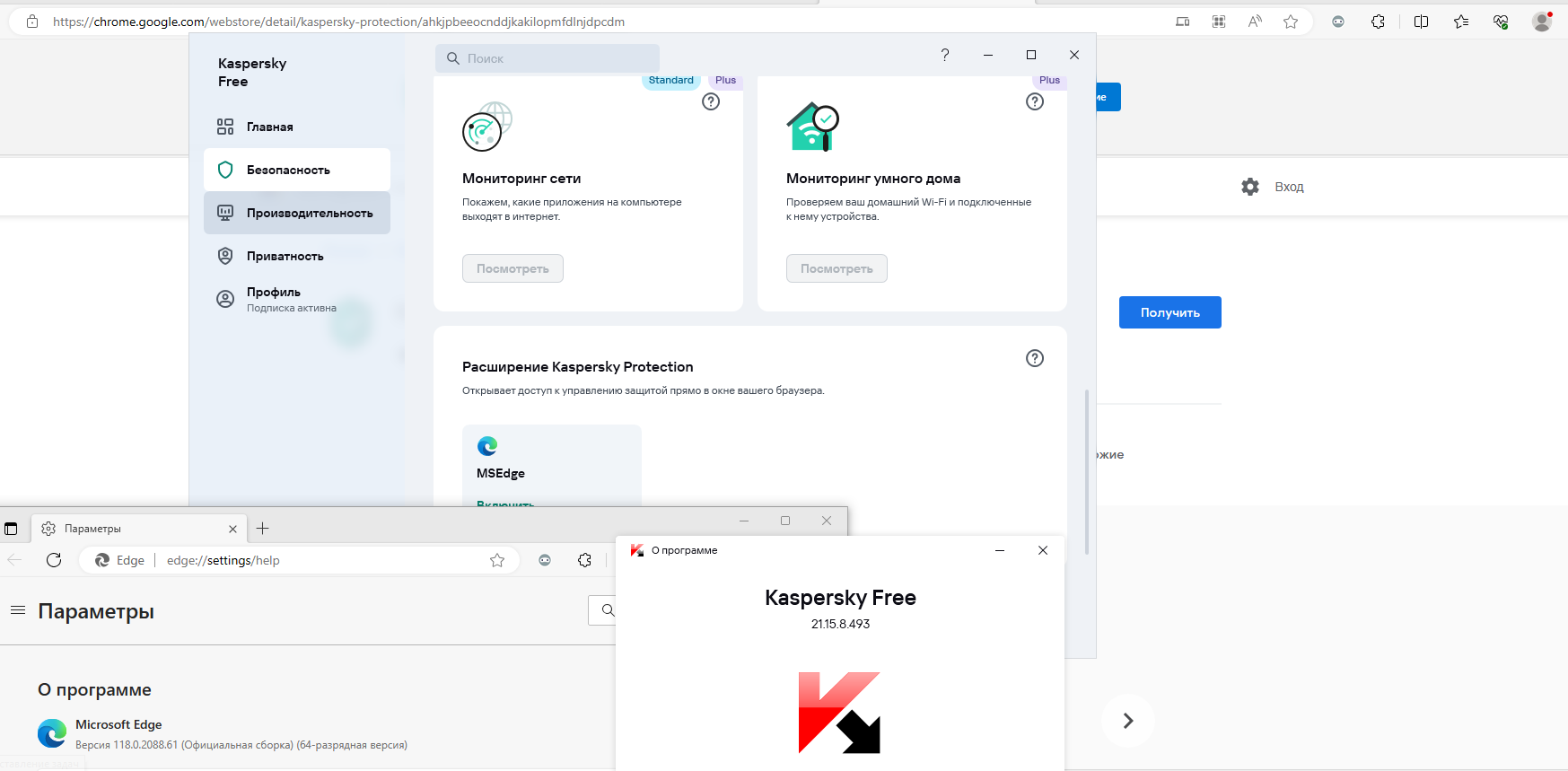Click the apps grid icon in address bar
The image size is (1568, 771).
(1219, 22)
